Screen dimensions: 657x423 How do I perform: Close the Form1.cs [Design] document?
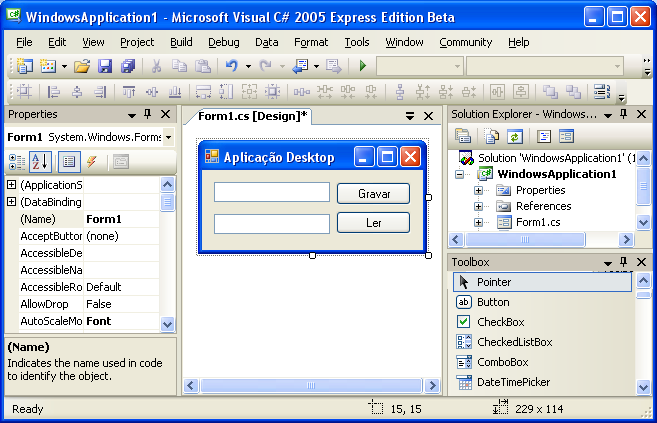tap(428, 116)
